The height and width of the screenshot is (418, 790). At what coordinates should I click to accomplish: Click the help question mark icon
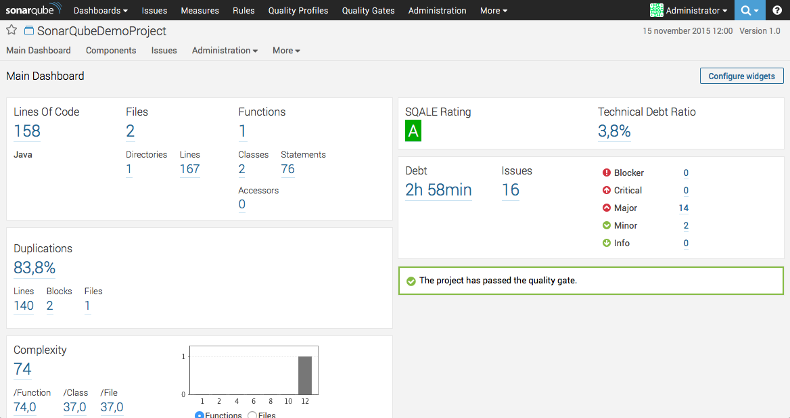777,10
